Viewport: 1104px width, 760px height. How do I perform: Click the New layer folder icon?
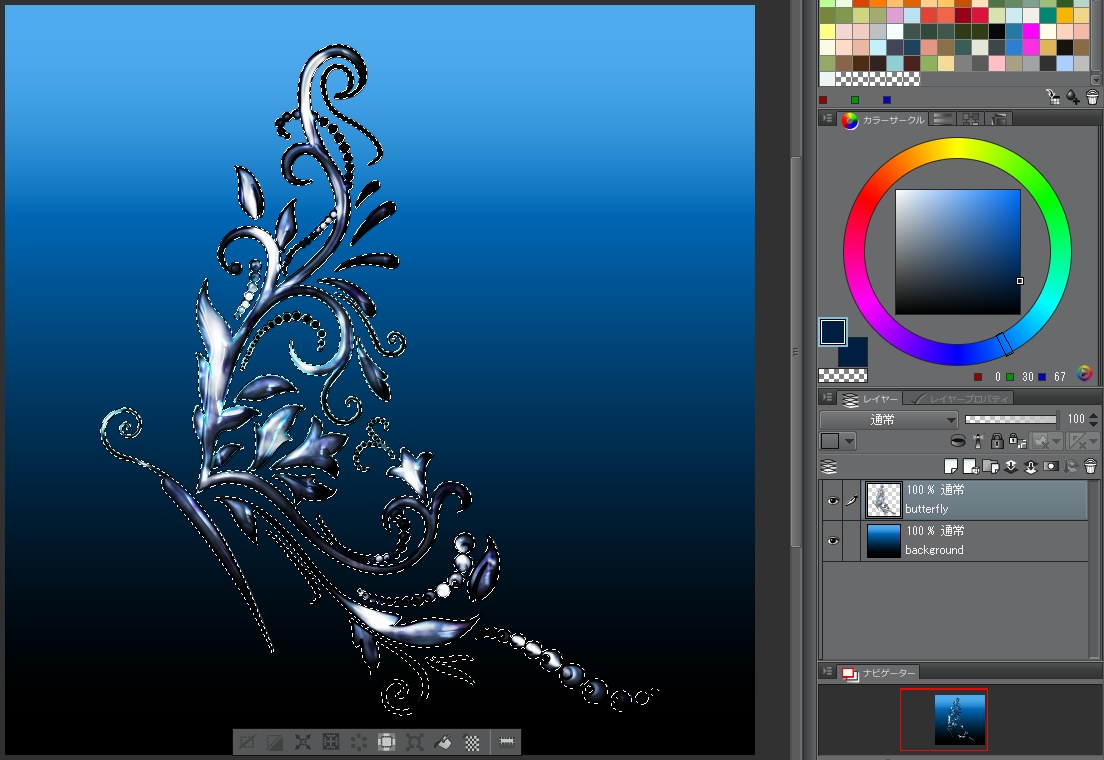click(x=990, y=466)
